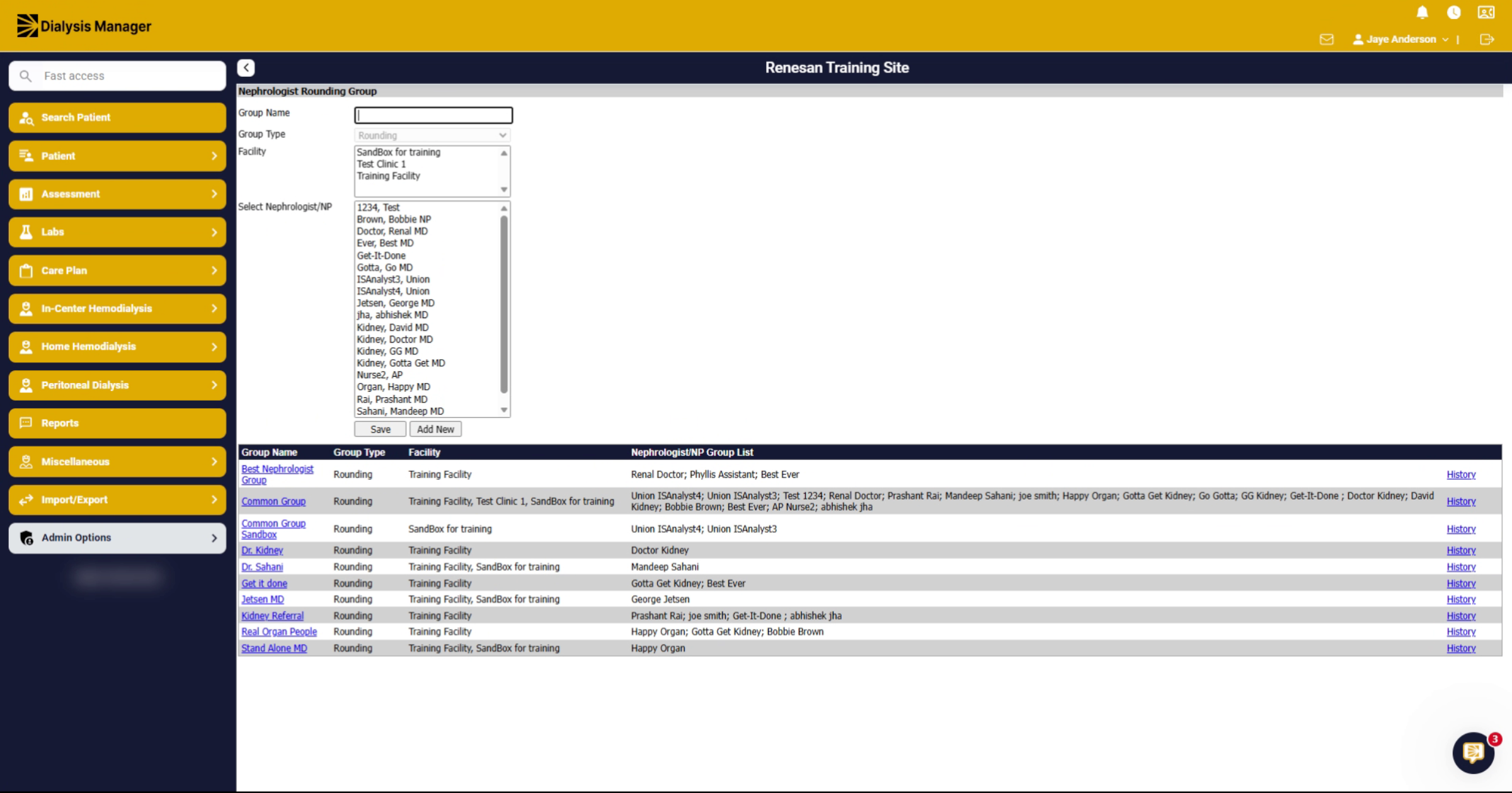Open the Search Patient menu item
The image size is (1512, 793).
point(117,118)
